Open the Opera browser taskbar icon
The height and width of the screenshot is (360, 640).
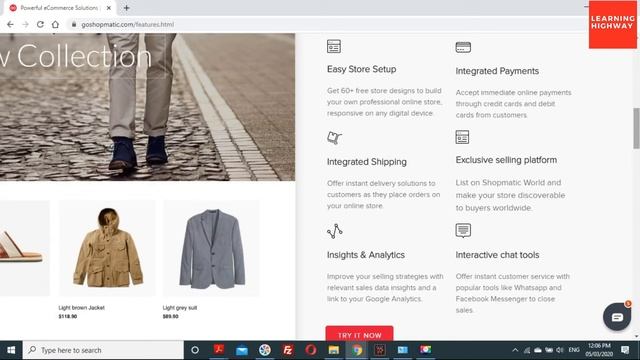311,350
